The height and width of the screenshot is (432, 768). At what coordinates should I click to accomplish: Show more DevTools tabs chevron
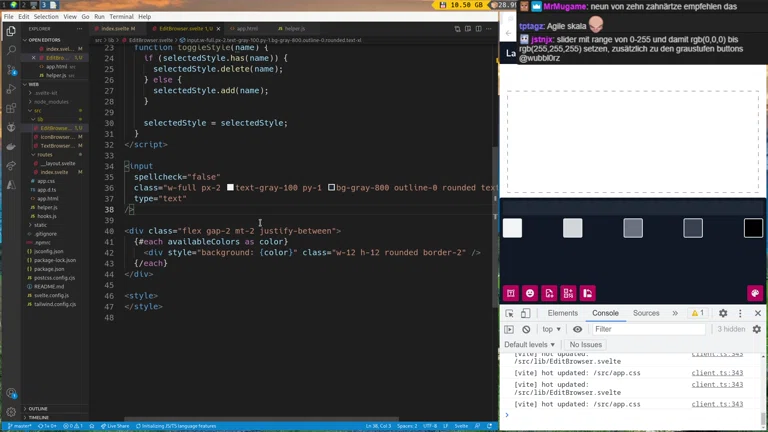click(x=675, y=313)
